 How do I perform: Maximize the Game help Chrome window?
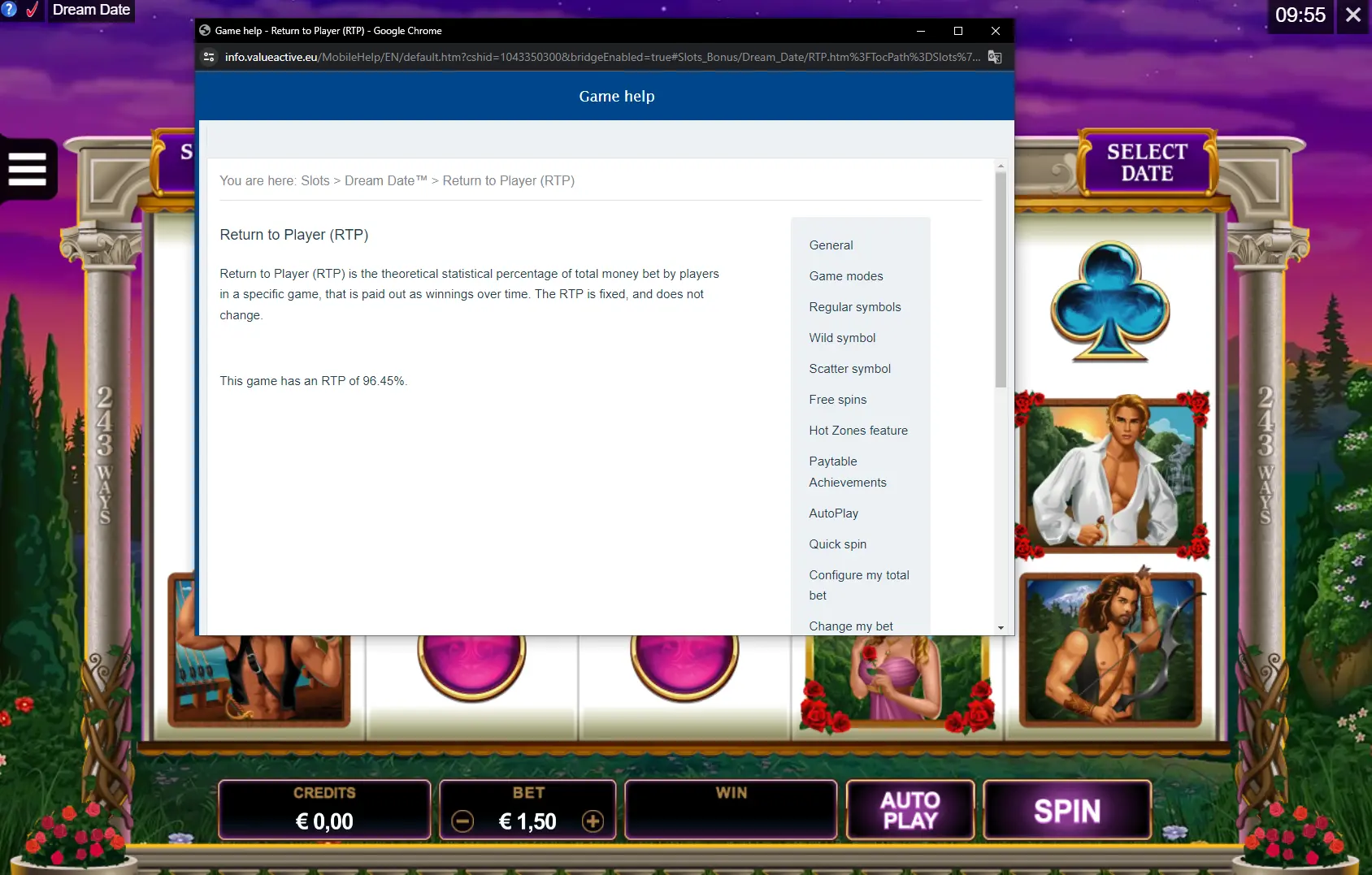tap(958, 31)
